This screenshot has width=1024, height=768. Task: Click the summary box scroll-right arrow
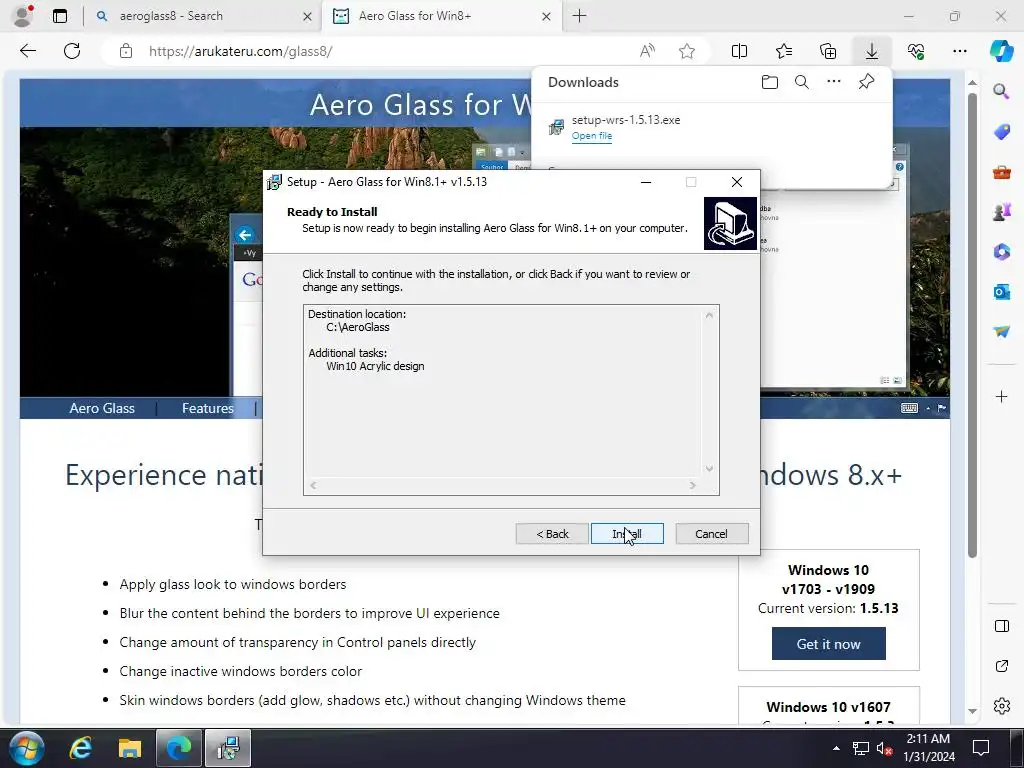pyautogui.click(x=692, y=485)
